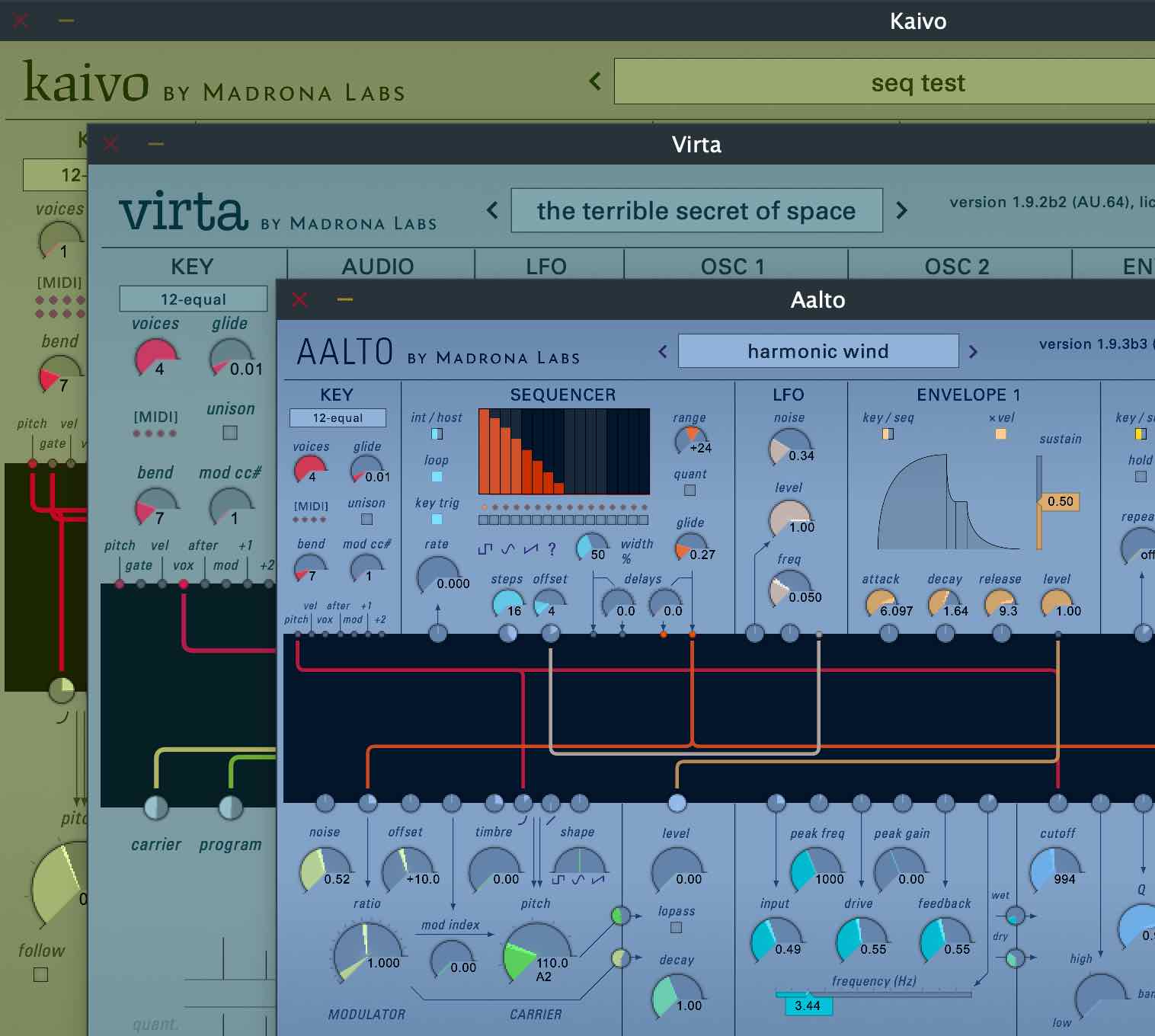The height and width of the screenshot is (1036, 1155).
Task: Toggle sequencer int / host switch
Action: (x=437, y=433)
